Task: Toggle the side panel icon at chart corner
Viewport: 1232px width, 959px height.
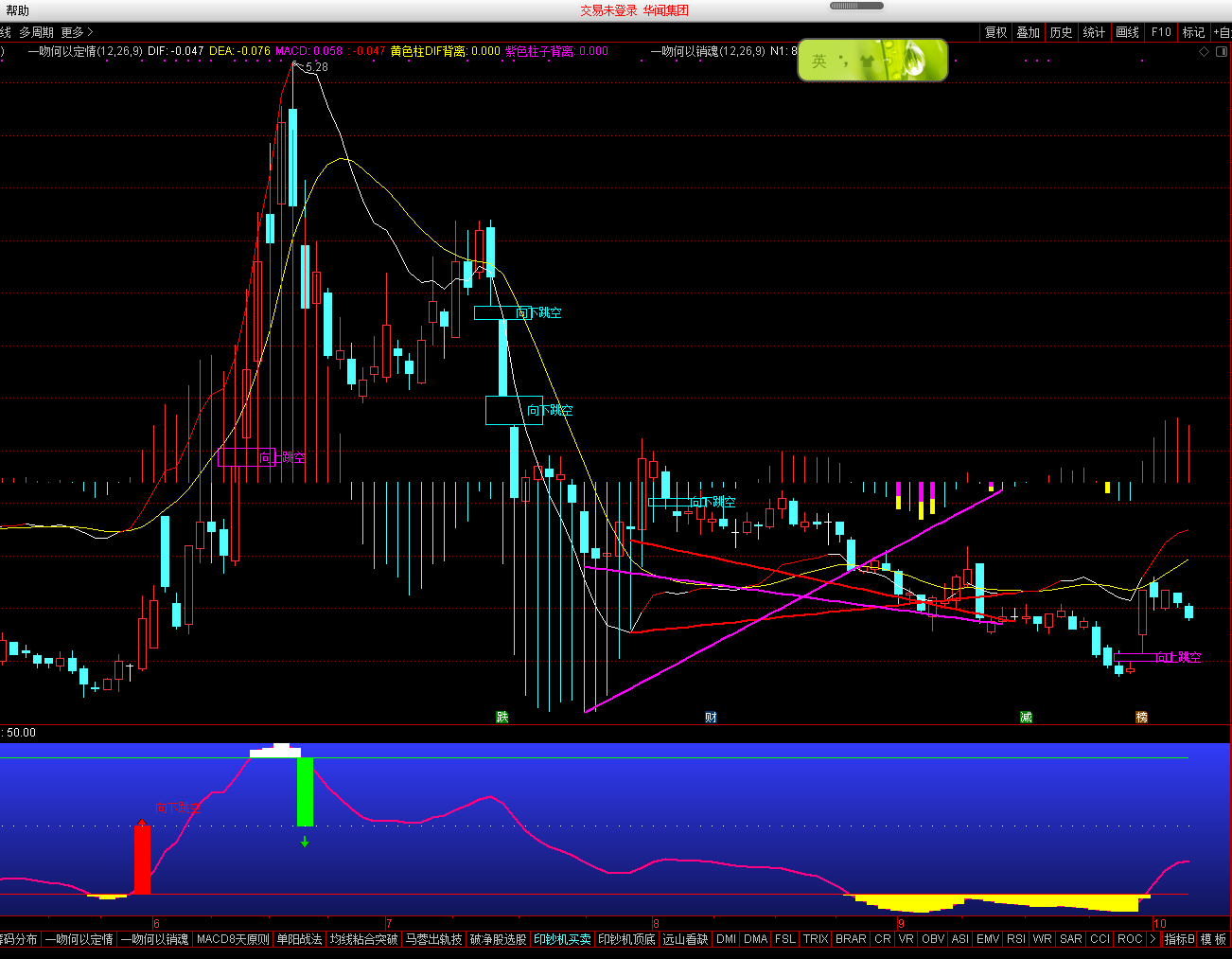Action: [x=1221, y=52]
